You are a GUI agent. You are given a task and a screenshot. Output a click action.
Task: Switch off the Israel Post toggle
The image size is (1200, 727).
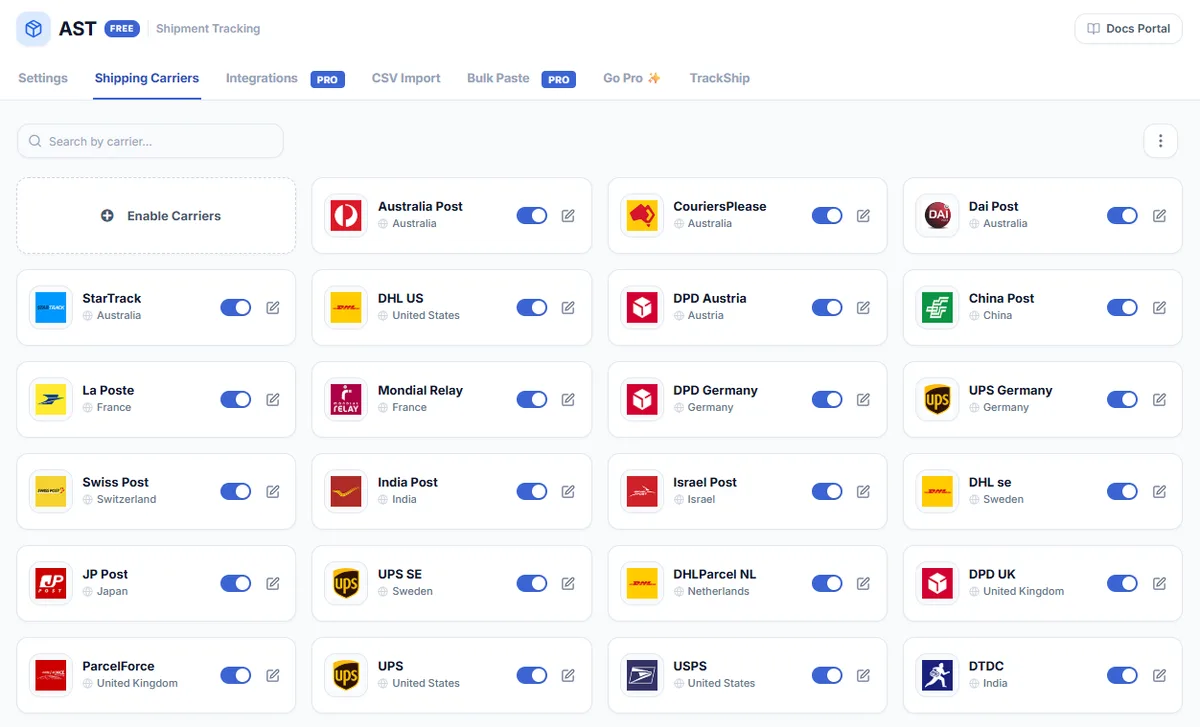coord(827,491)
